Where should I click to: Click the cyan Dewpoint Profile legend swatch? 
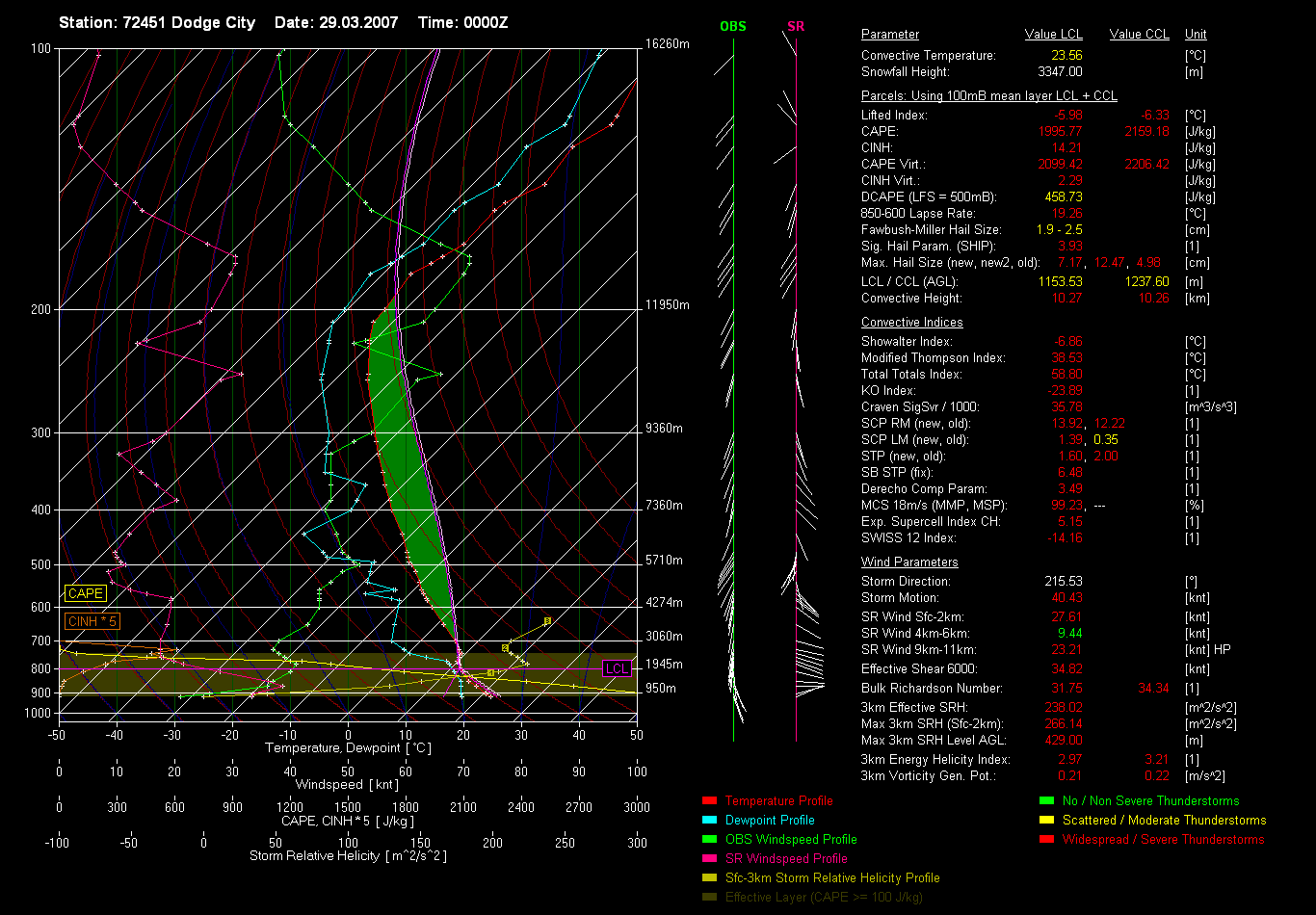pos(710,820)
